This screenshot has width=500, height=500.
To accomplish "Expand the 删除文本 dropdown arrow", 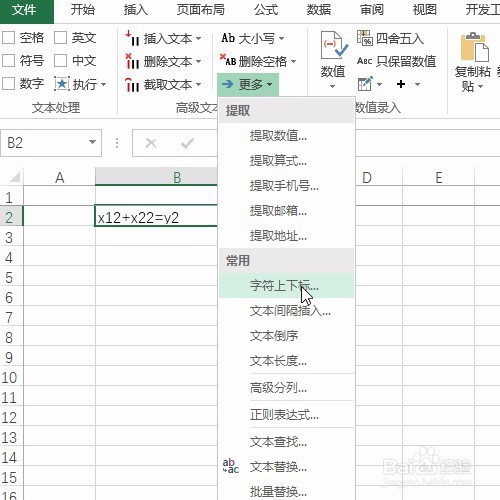I will point(198,62).
